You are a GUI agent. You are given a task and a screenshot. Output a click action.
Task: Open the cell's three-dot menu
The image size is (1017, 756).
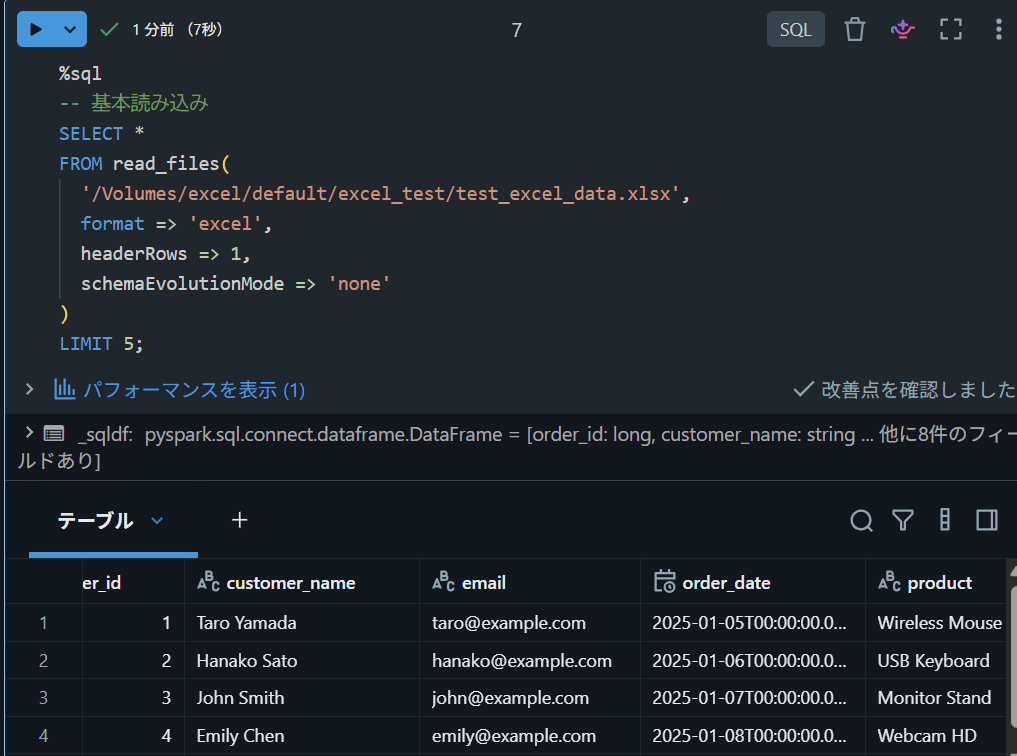coord(998,29)
